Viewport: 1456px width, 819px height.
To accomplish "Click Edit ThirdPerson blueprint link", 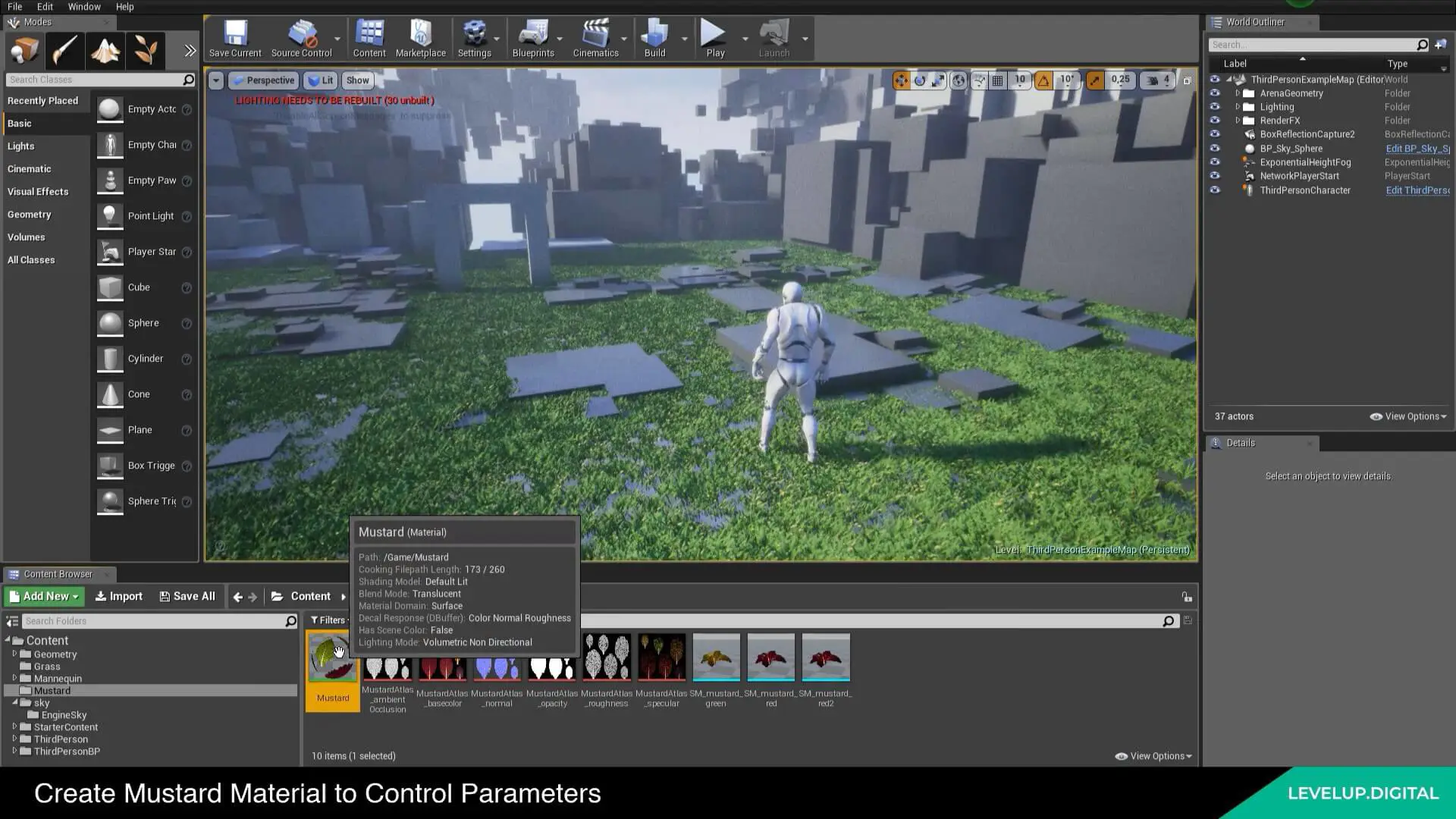I will click(x=1417, y=190).
